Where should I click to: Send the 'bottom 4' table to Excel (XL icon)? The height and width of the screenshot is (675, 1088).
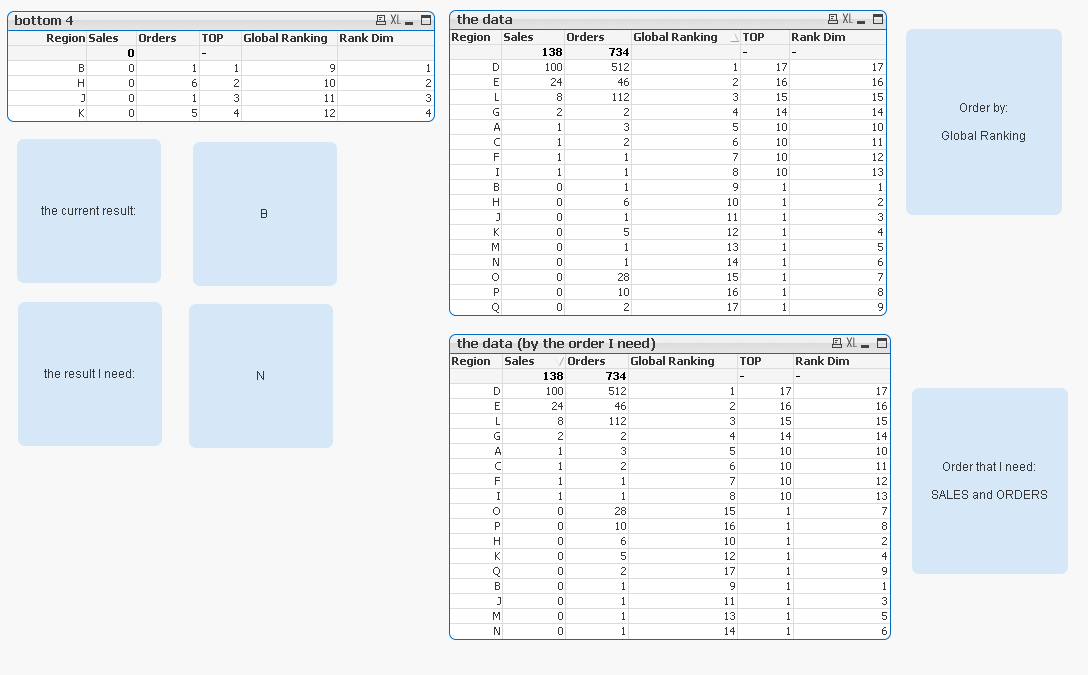(396, 20)
